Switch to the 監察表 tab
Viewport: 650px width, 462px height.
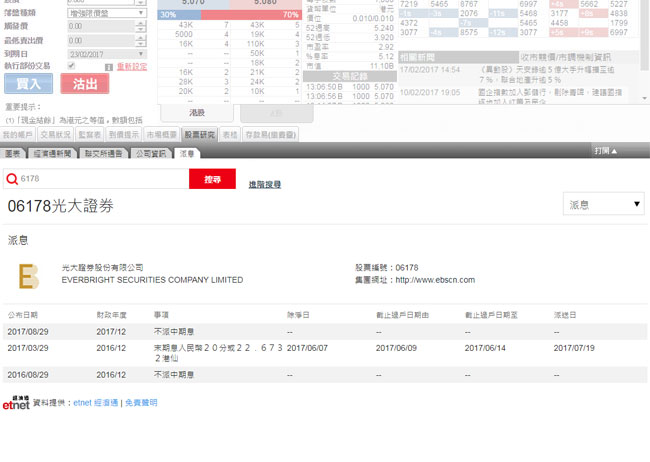pos(90,134)
